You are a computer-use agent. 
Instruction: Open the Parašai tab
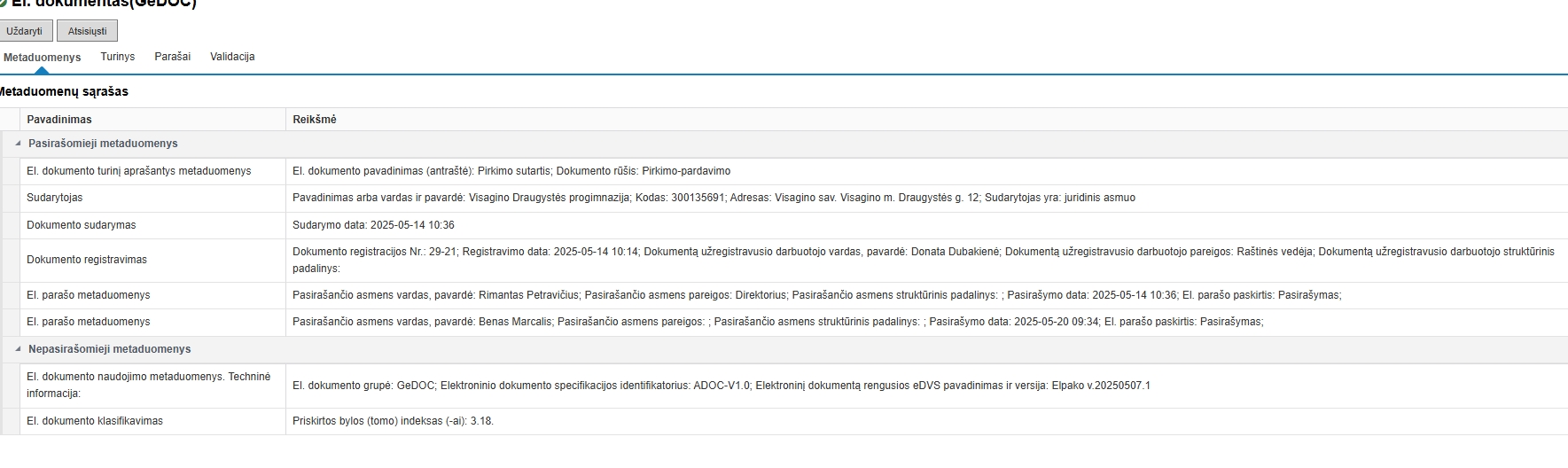(x=172, y=57)
